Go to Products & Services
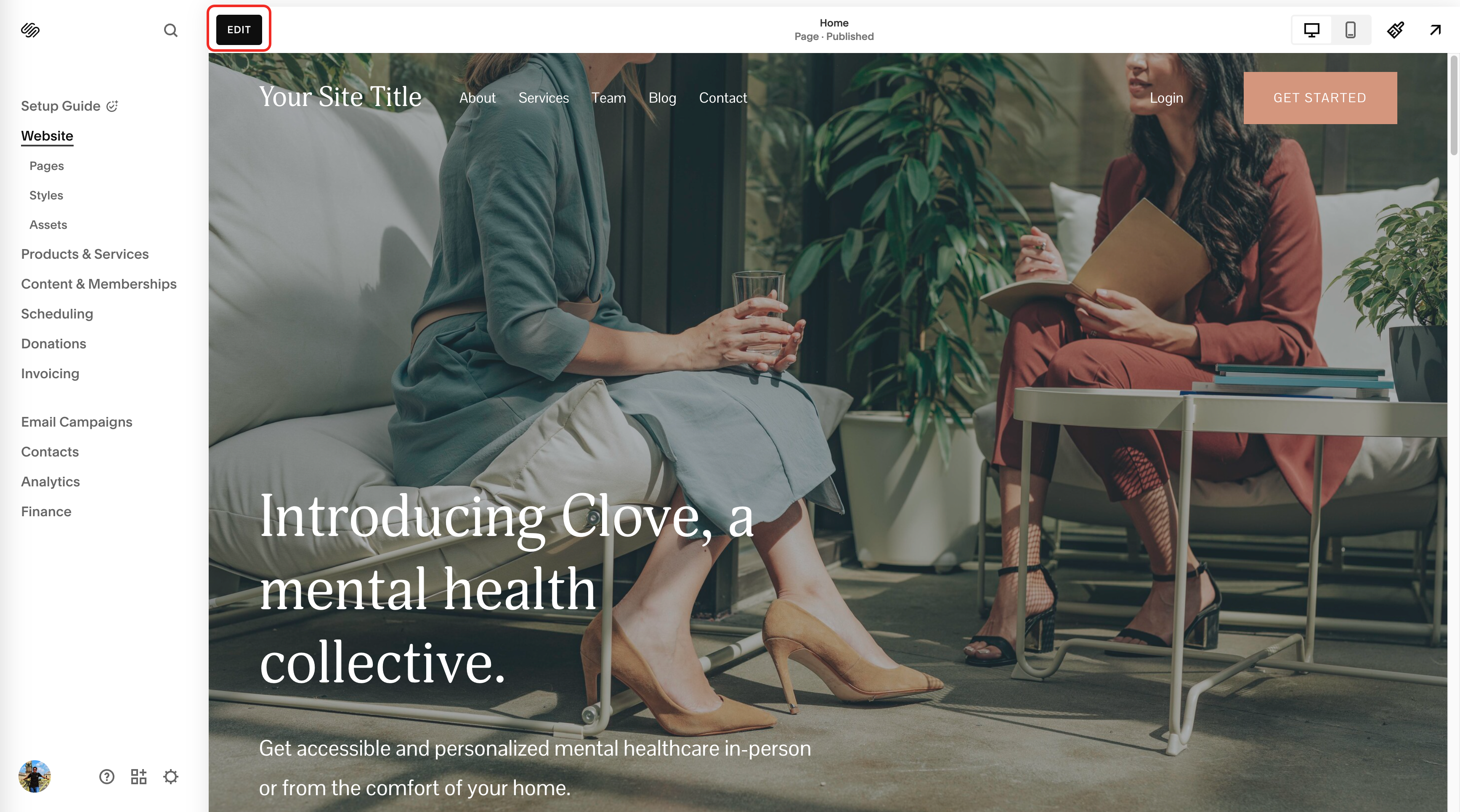The image size is (1460, 812). pos(85,255)
